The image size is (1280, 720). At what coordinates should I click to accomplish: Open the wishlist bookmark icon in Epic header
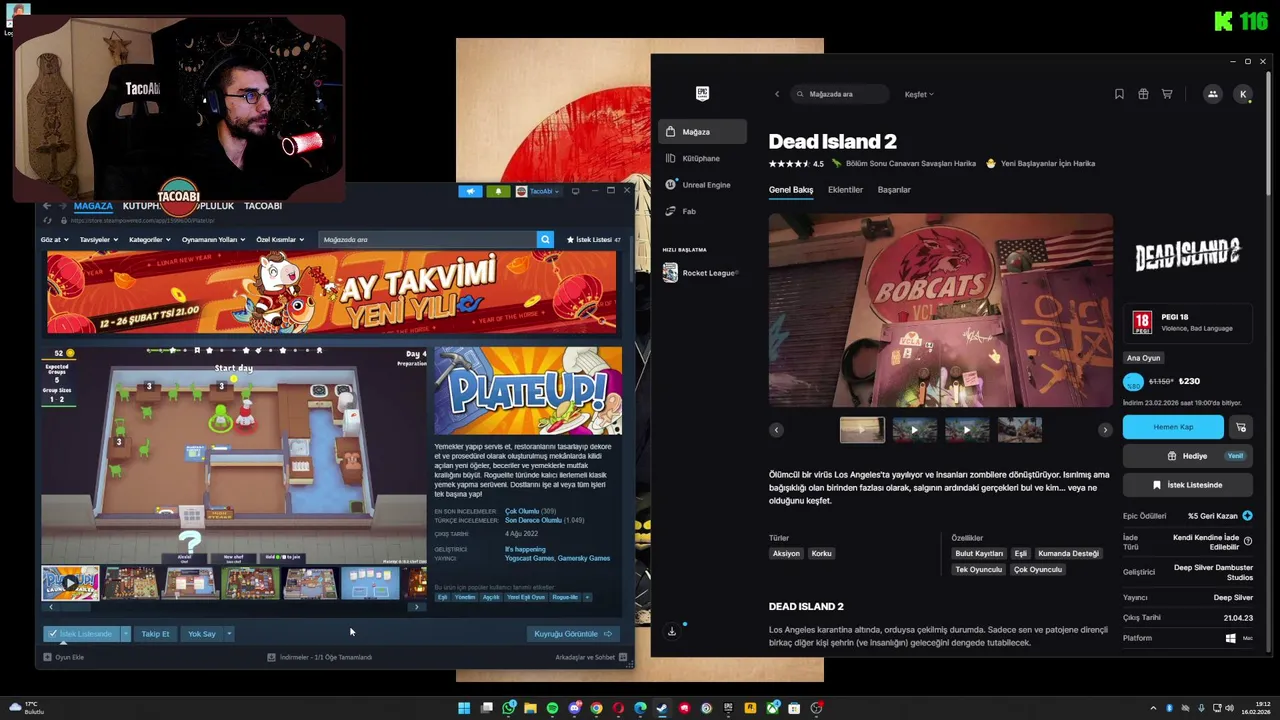coord(1119,94)
